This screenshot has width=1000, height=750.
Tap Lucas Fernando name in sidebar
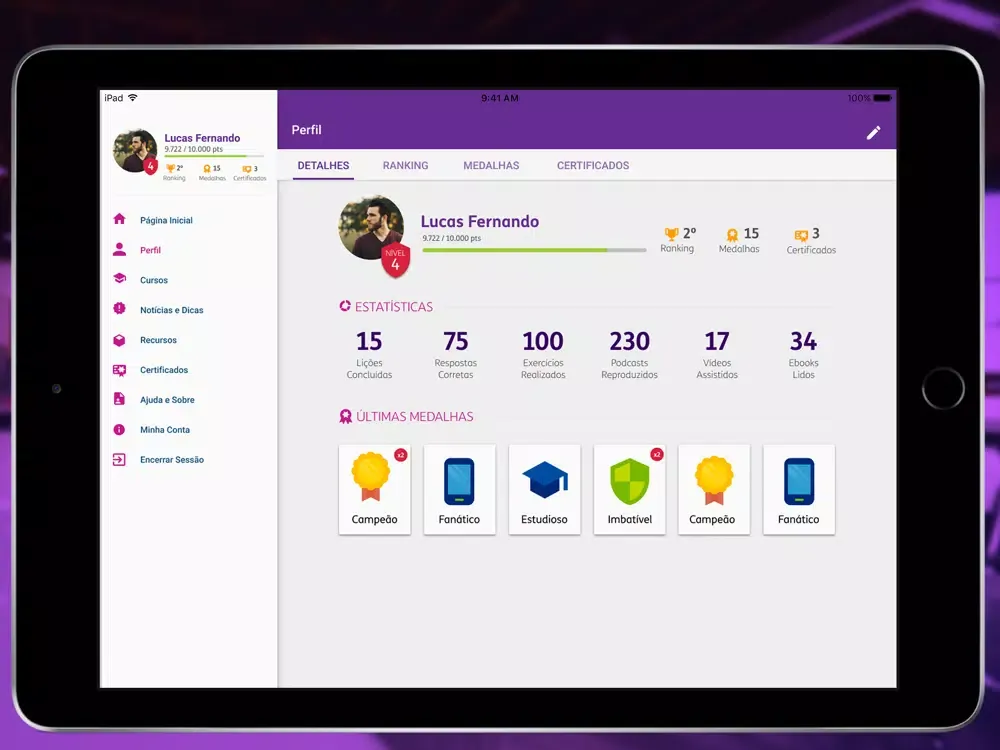202,138
